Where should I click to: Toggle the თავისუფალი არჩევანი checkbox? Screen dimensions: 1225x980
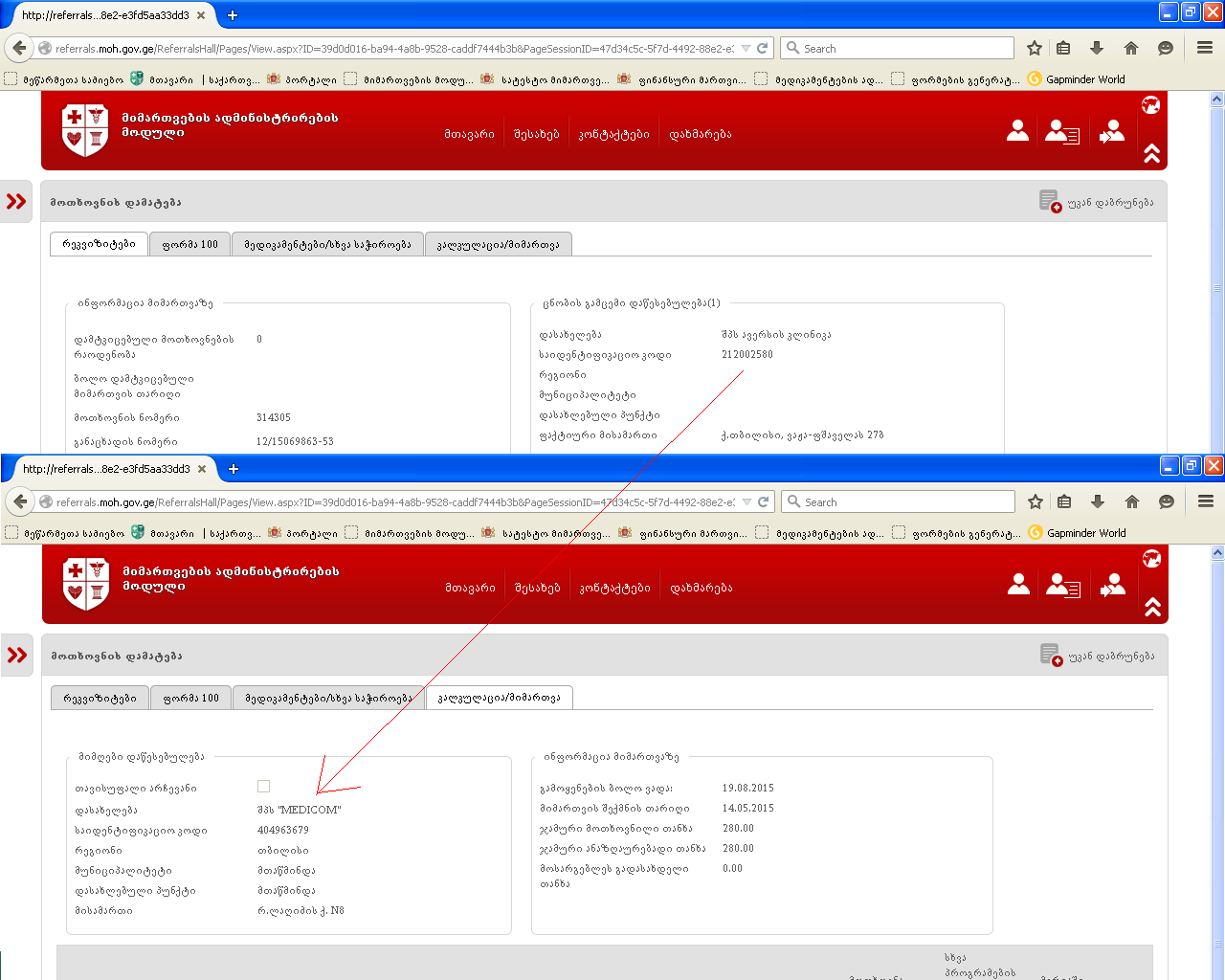(x=264, y=787)
